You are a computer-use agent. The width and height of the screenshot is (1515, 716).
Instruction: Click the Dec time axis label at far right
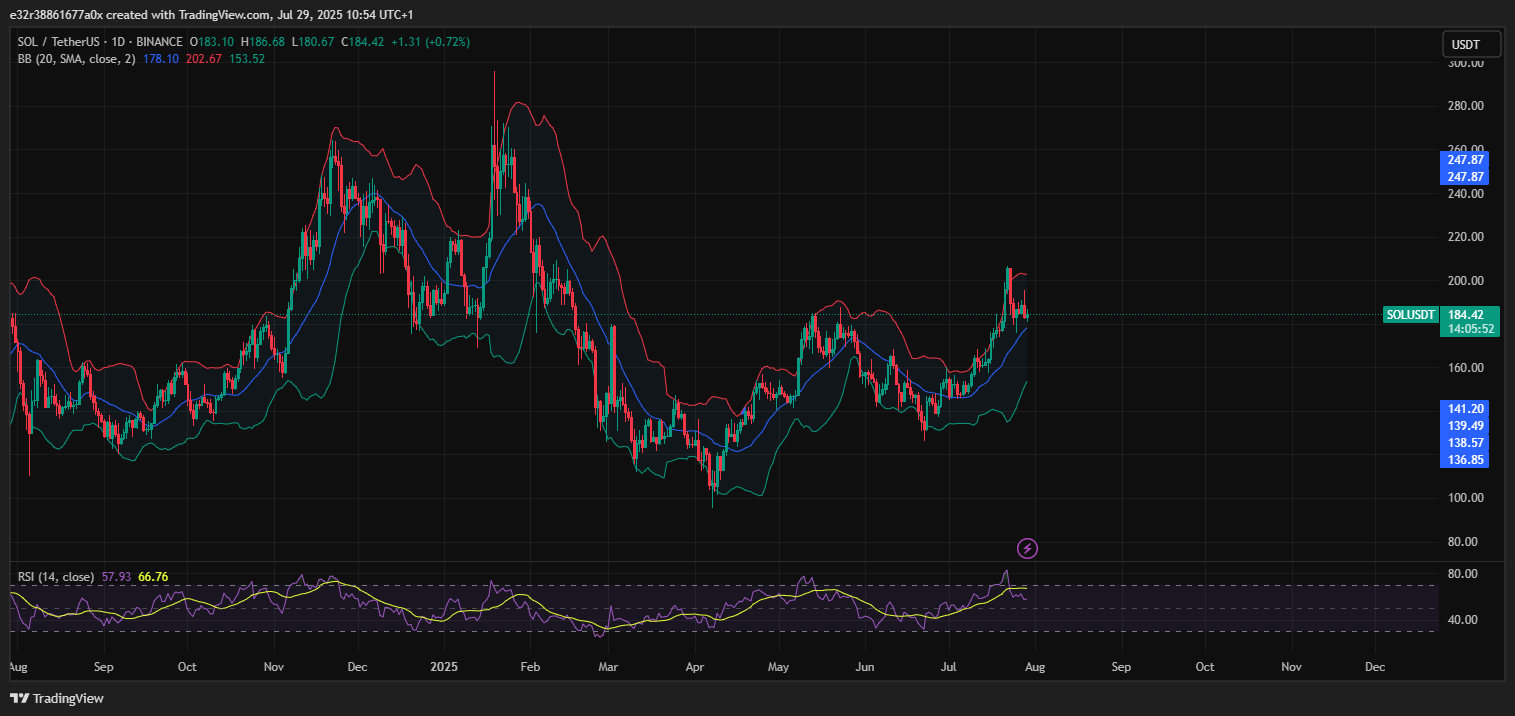1375,666
